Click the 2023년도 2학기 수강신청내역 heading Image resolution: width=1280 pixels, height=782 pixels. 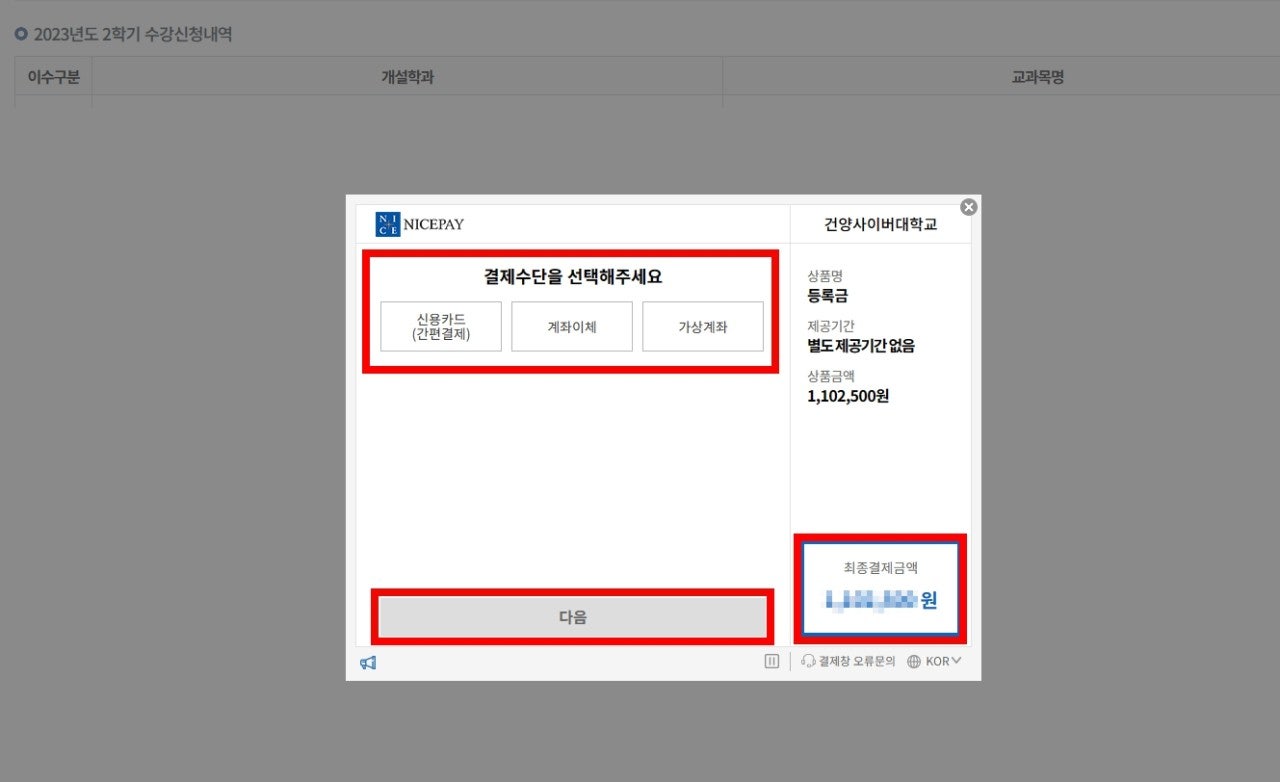coord(132,34)
